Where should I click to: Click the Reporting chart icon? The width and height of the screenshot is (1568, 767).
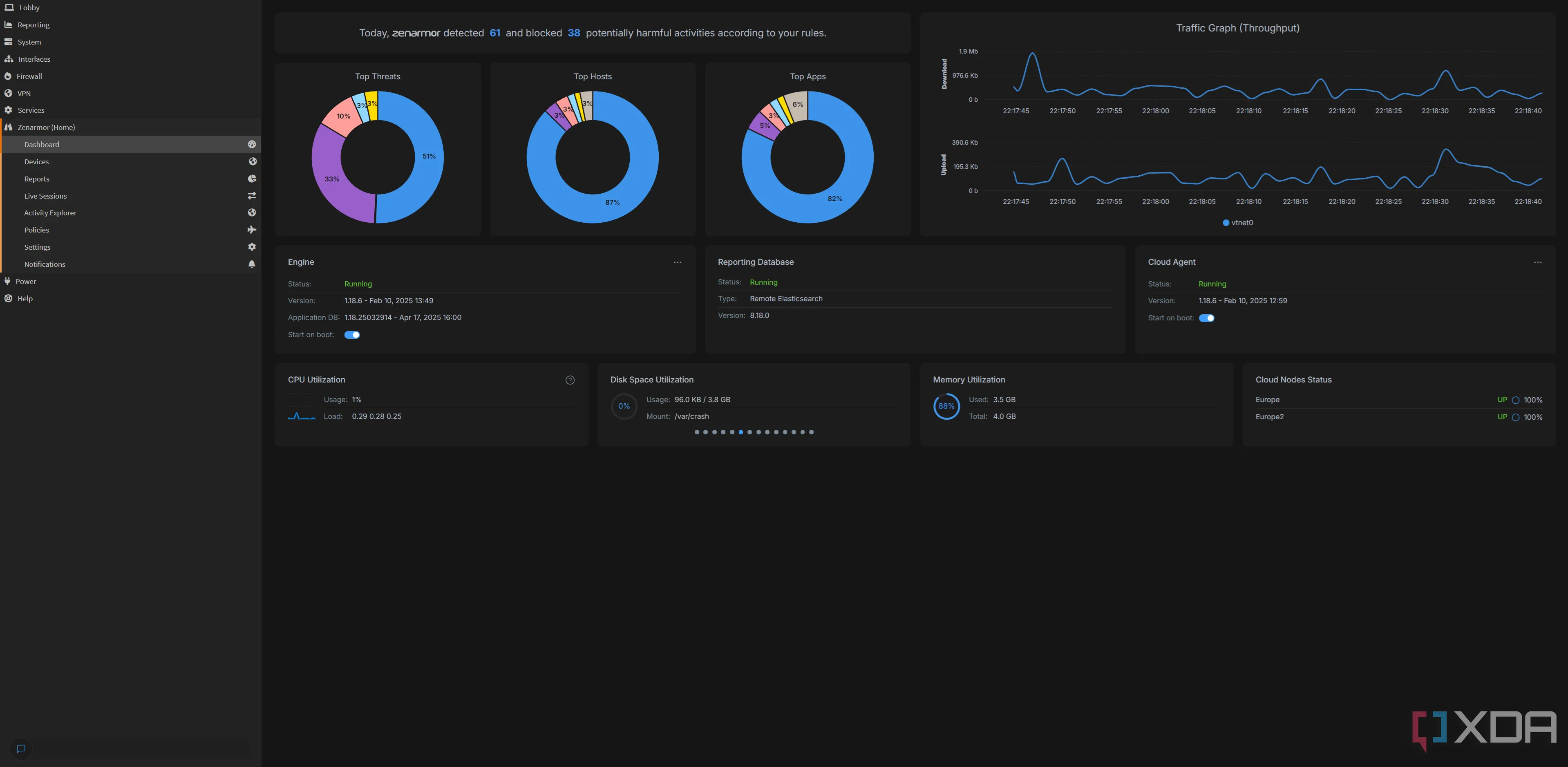pos(9,25)
